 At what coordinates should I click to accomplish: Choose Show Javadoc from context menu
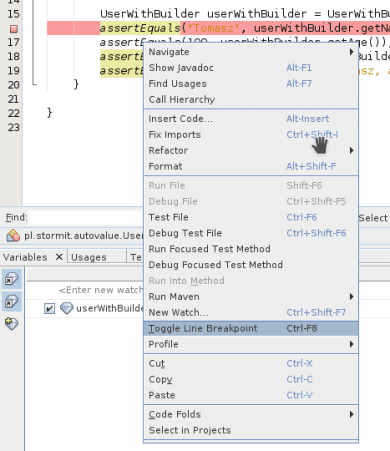[x=251, y=68]
